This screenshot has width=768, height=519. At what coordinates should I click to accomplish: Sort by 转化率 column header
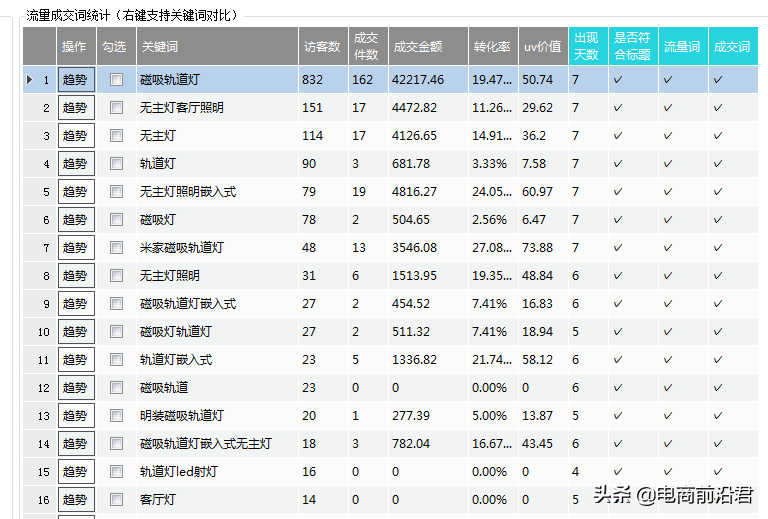tap(494, 47)
